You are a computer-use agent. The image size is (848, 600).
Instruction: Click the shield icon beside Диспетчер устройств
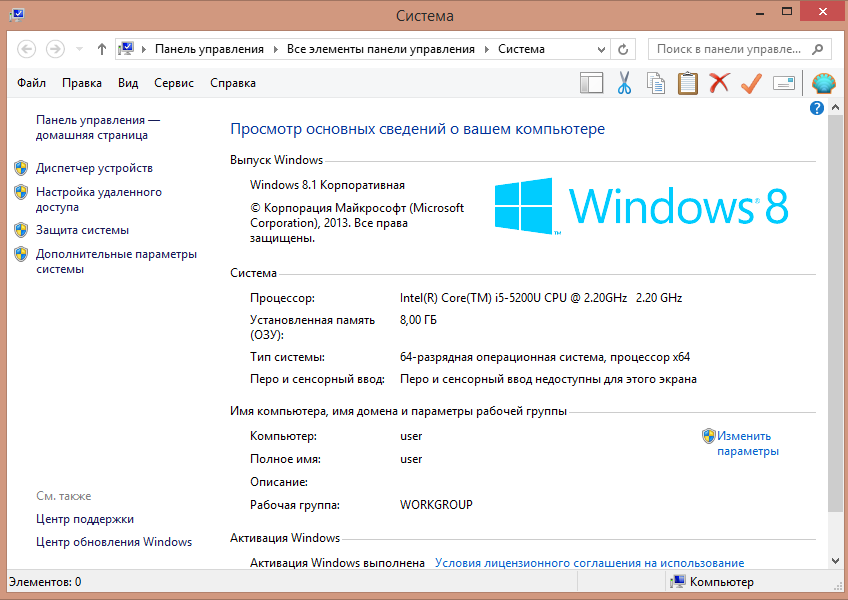point(21,168)
